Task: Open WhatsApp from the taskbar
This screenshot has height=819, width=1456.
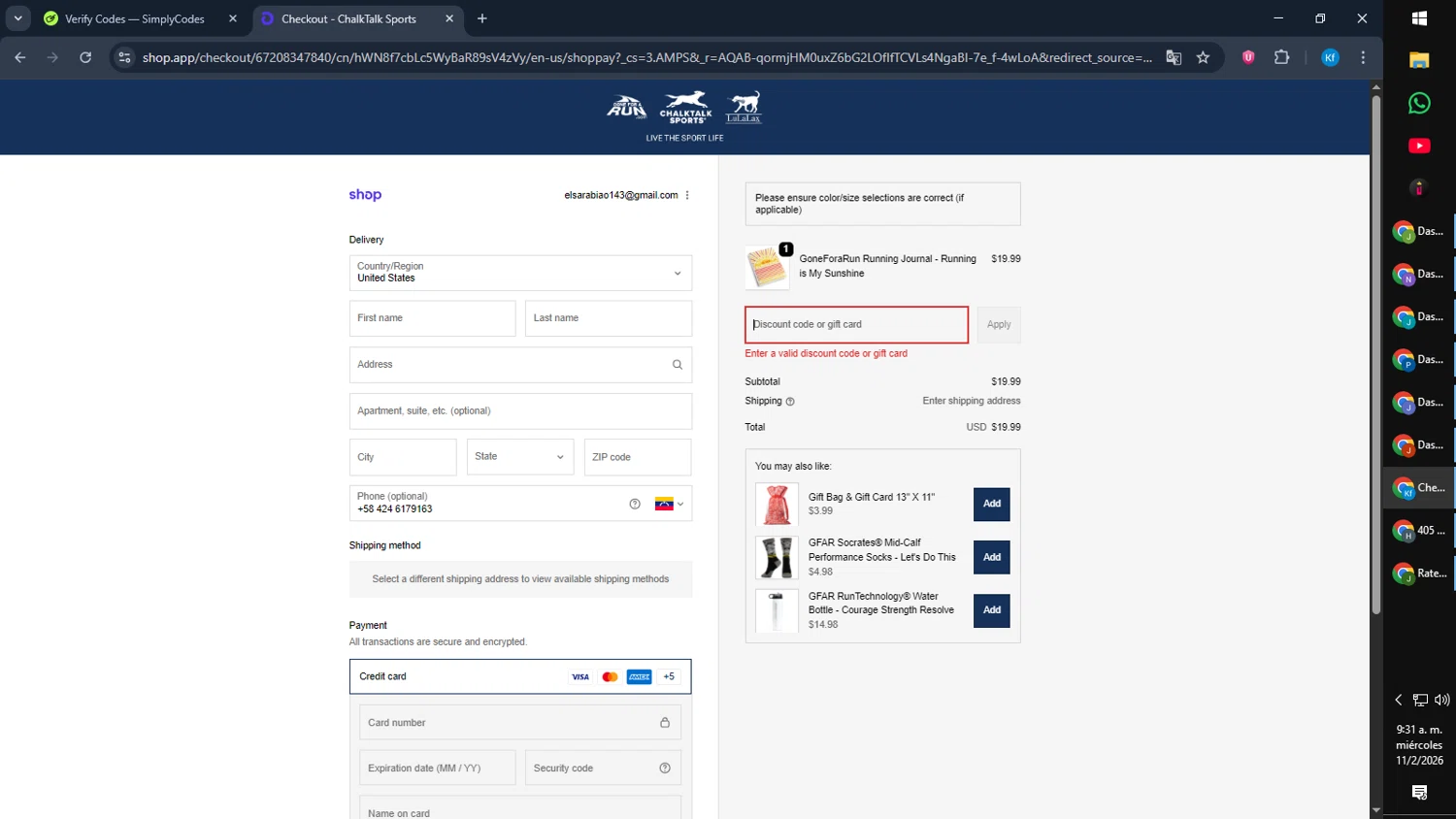Action: (x=1419, y=103)
